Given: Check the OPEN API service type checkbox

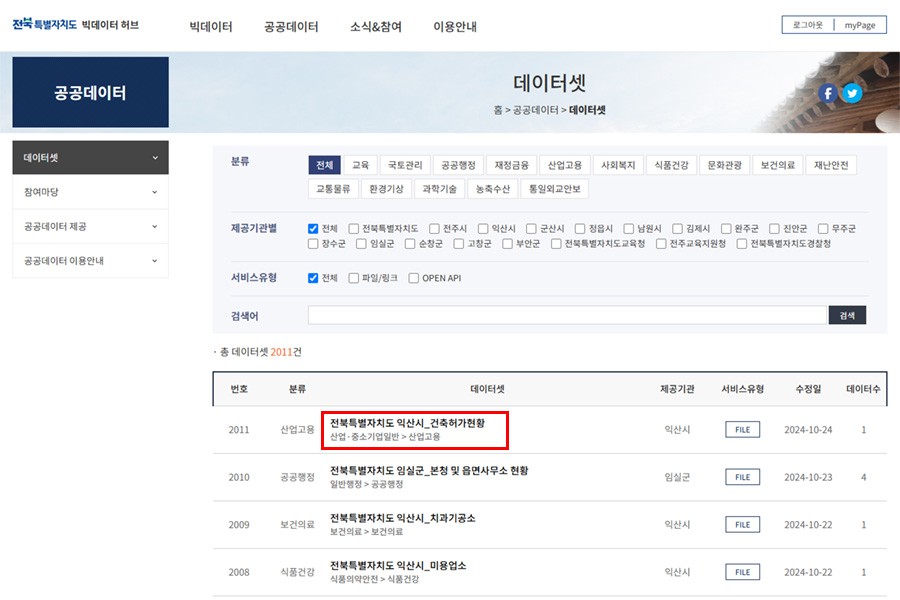Looking at the screenshot, I should tap(414, 278).
